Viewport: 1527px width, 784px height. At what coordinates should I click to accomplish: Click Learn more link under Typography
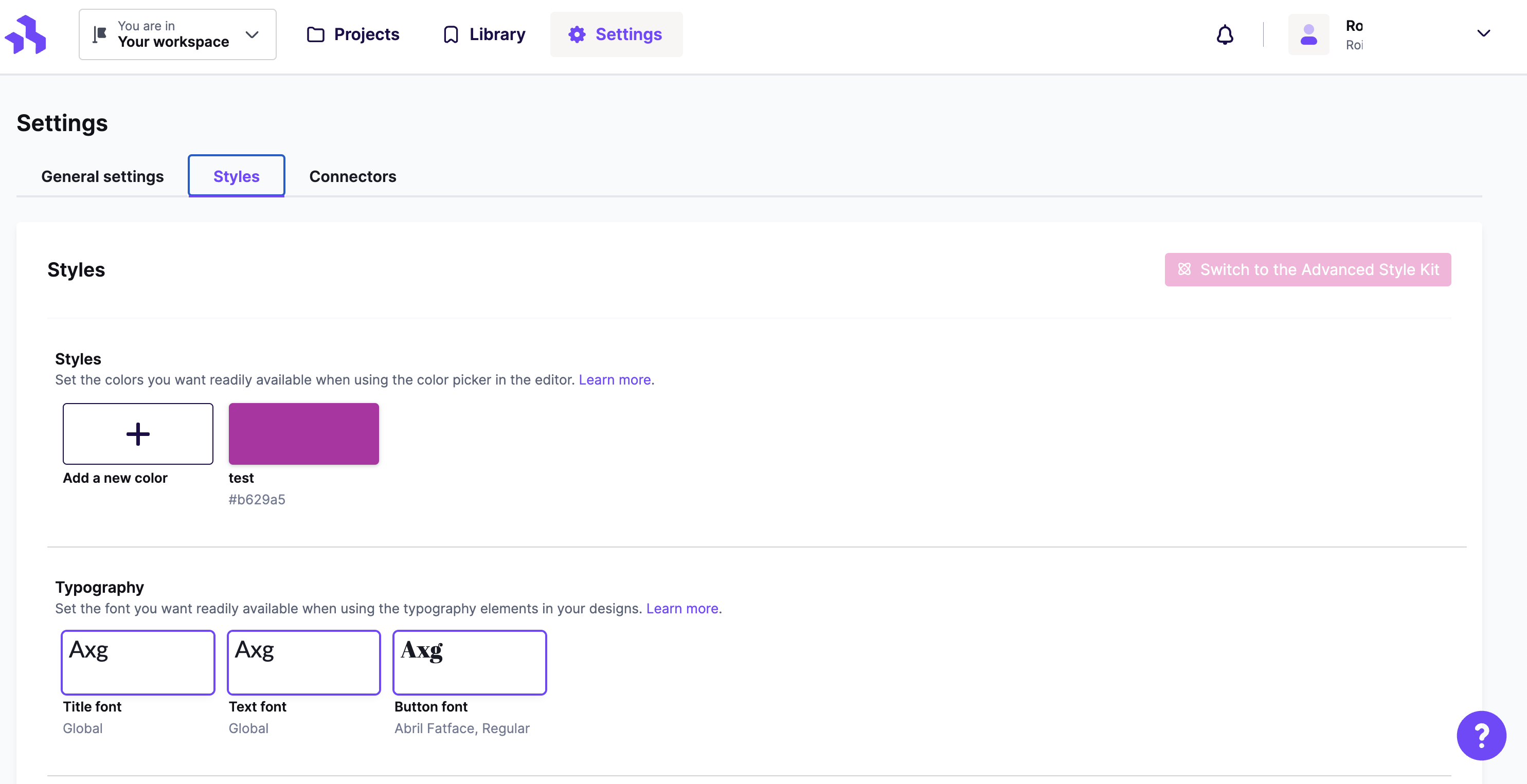(681, 609)
